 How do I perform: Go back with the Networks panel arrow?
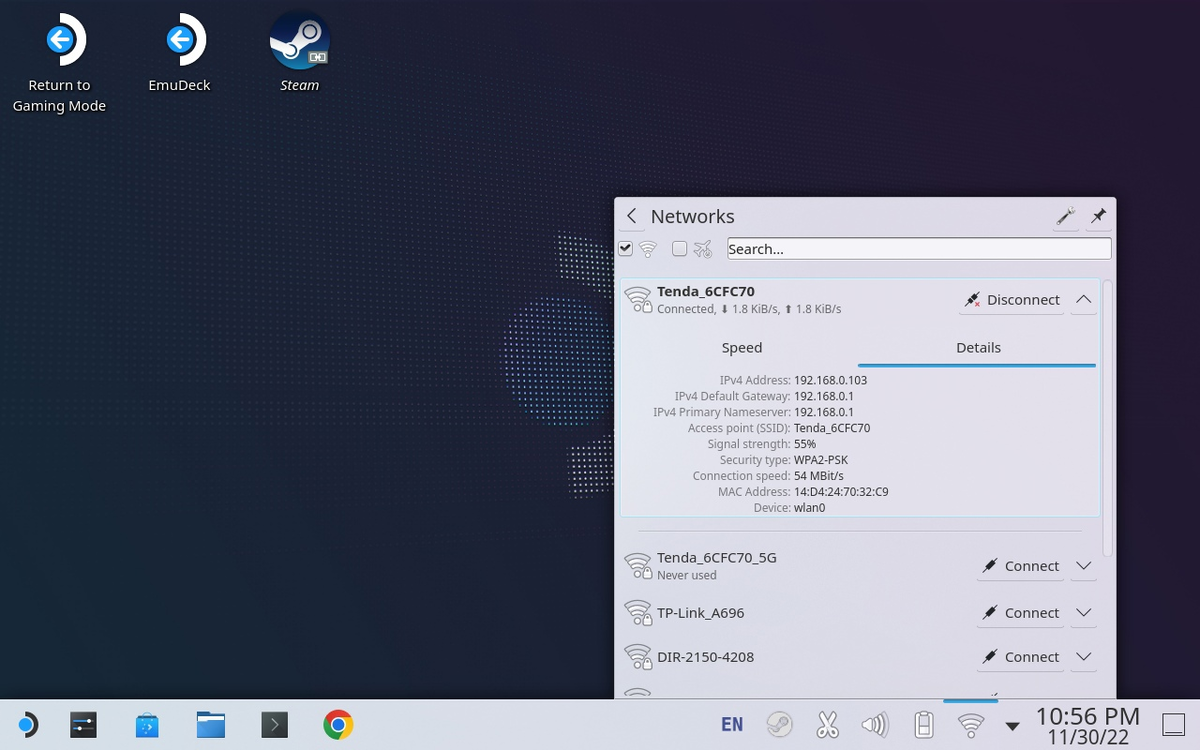[632, 216]
